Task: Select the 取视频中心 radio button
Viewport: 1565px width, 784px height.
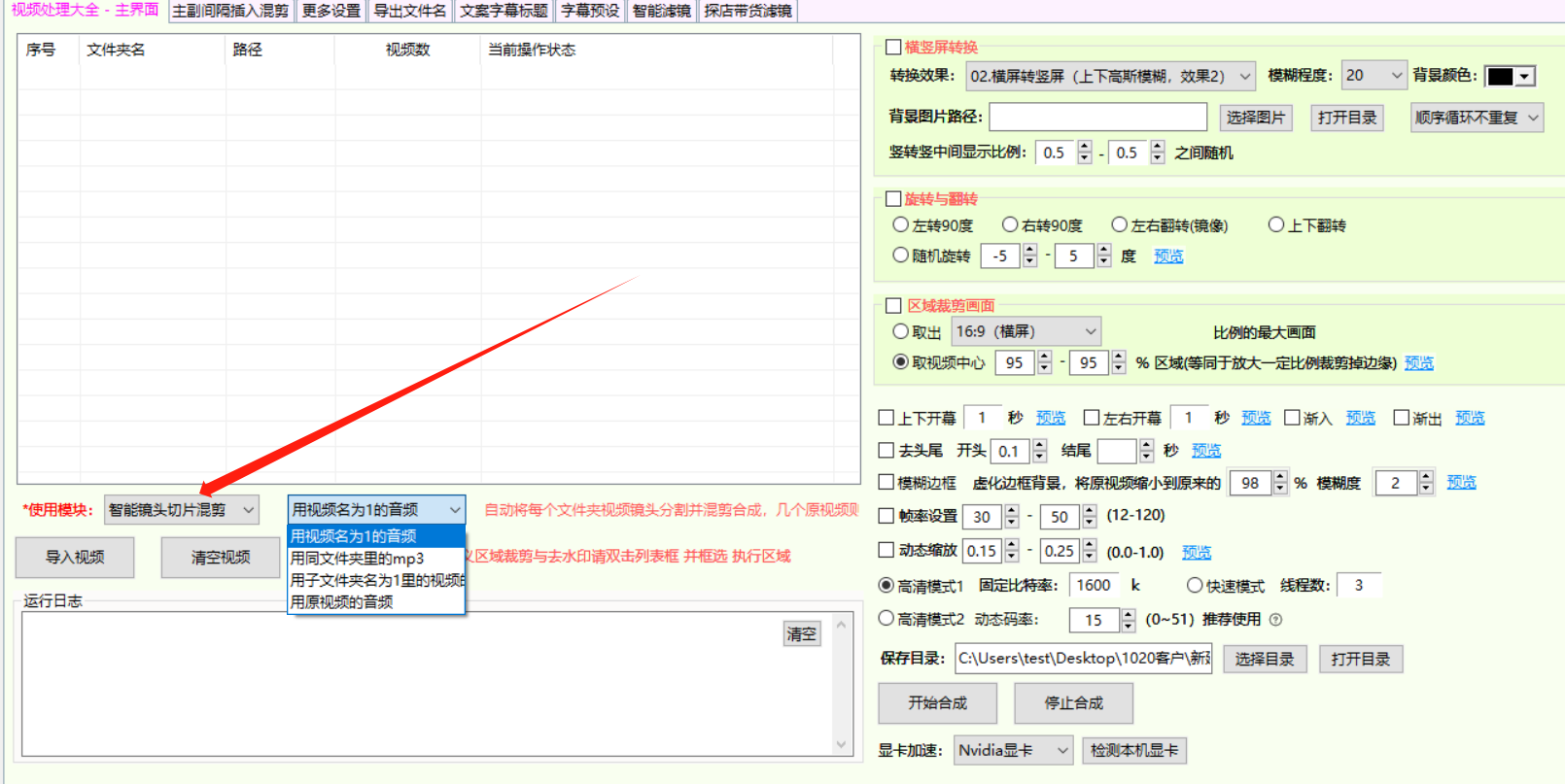Action: click(x=900, y=361)
